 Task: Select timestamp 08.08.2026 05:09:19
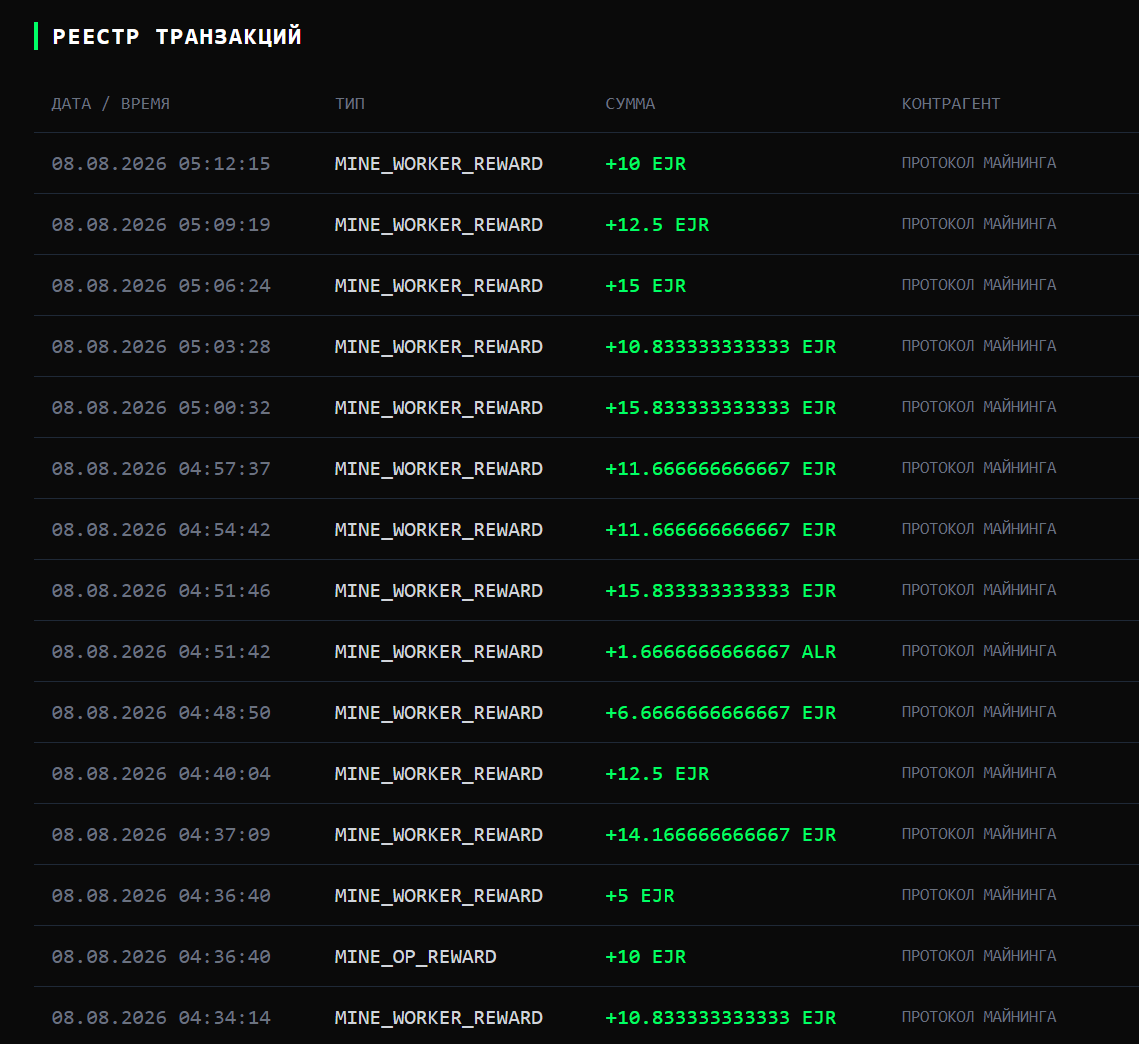[161, 224]
